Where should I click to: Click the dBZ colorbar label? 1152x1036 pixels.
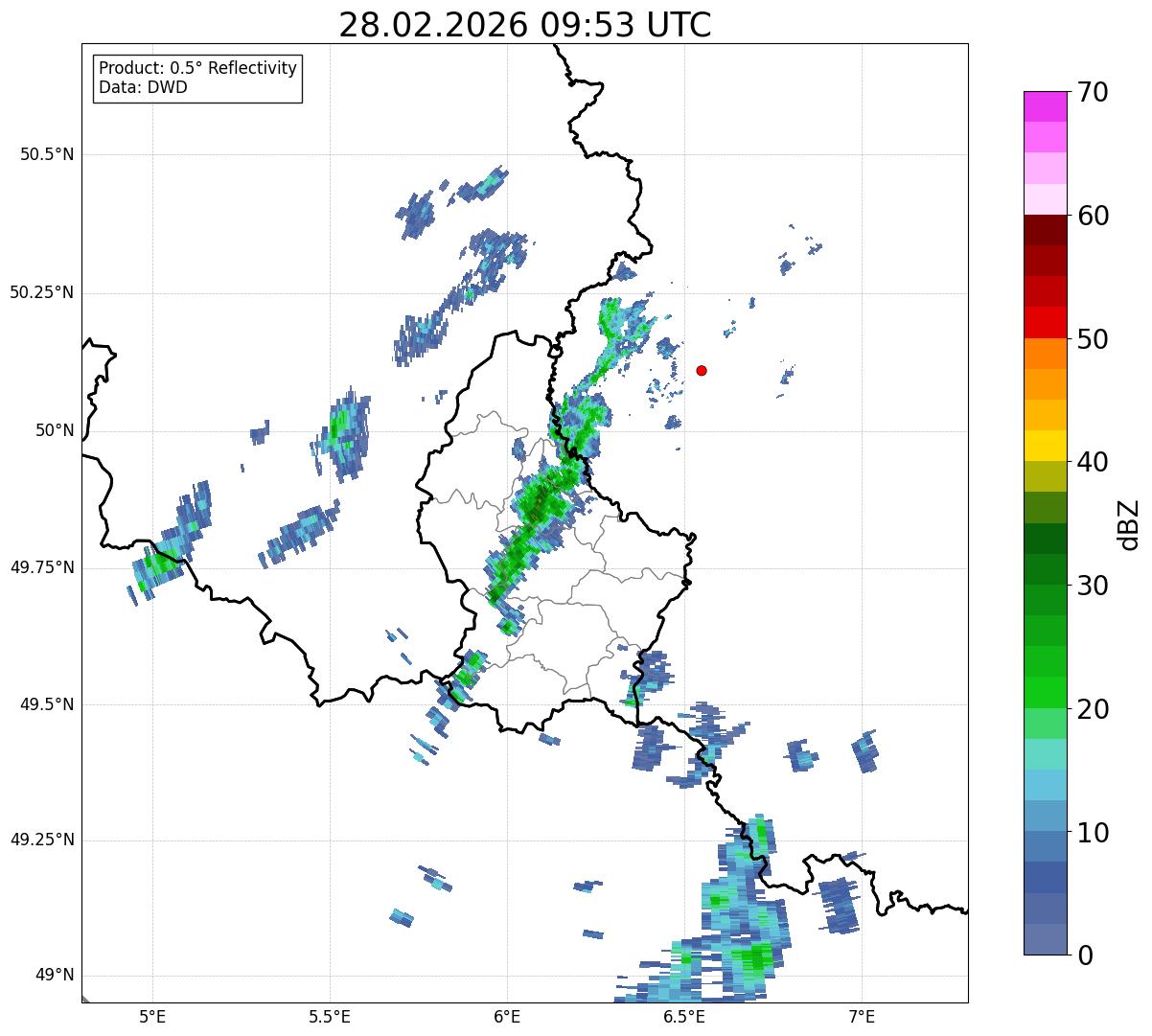tap(1129, 524)
